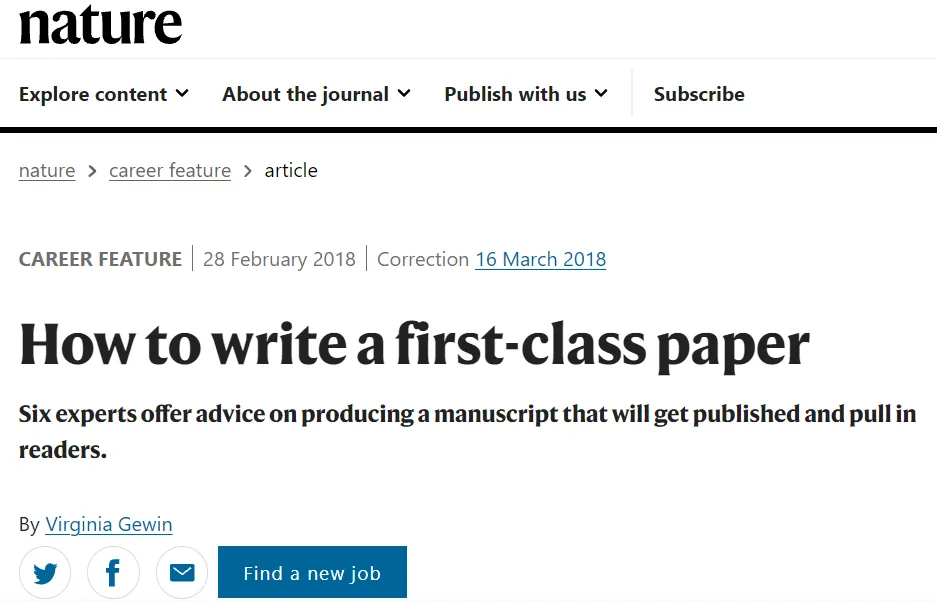Screen dimensions: 937x602
Task: Click the Nature logo
Action: click(x=100, y=24)
